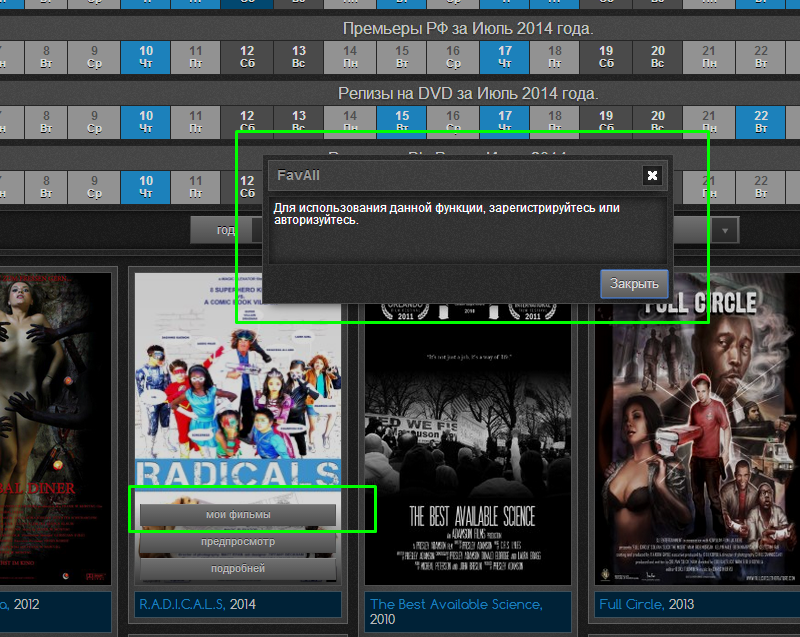The height and width of the screenshot is (637, 800).
Task: Select 15 Вт in Премьеры РФ row
Action: coord(402,57)
